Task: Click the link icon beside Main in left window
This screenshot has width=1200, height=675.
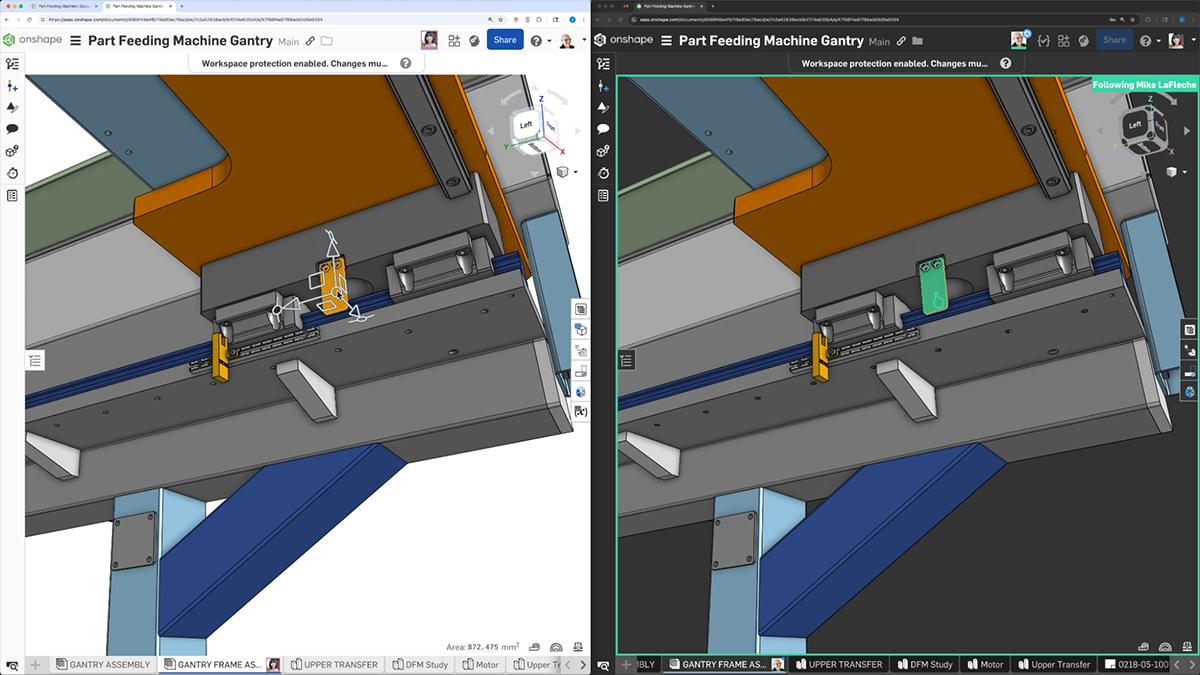Action: tap(310, 41)
